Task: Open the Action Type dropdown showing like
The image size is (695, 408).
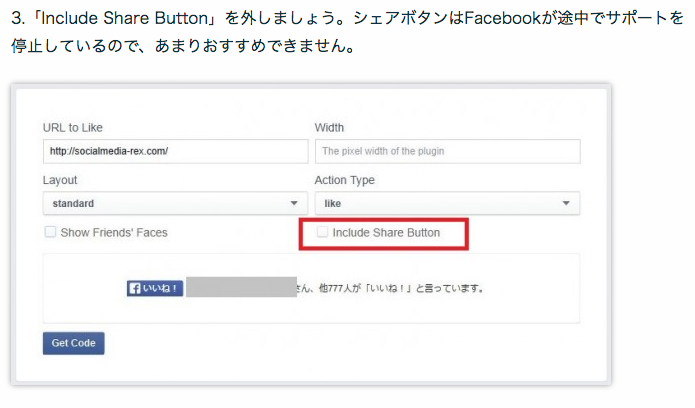Action: pyautogui.click(x=447, y=204)
